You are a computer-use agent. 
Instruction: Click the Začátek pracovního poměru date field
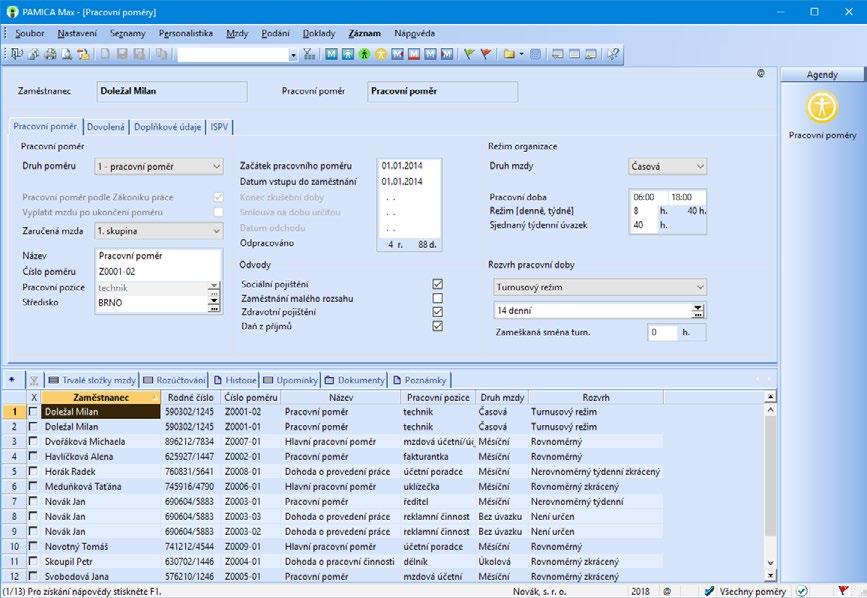[x=409, y=166]
